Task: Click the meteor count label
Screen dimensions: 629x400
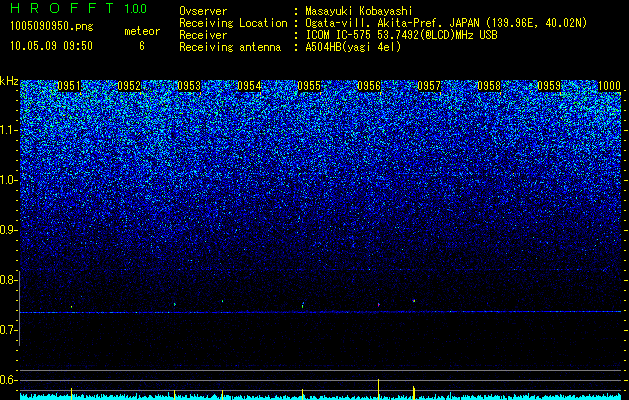Action: click(x=142, y=31)
